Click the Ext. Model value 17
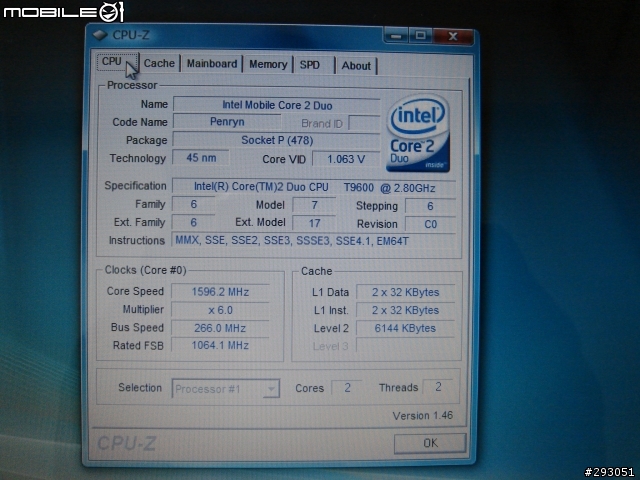This screenshot has height=480, width=640. pos(314,223)
